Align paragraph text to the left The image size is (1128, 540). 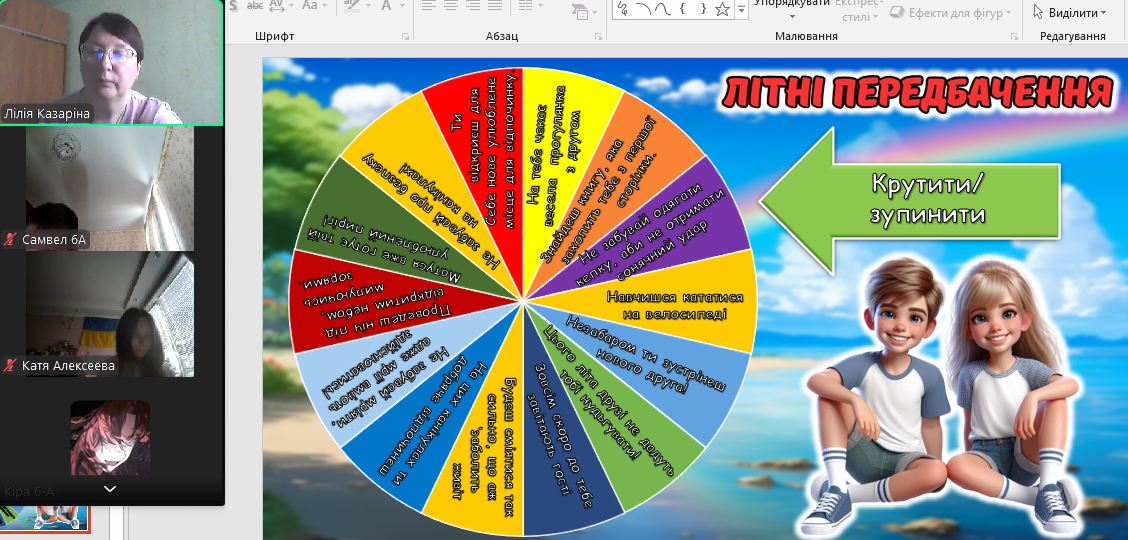(x=429, y=6)
